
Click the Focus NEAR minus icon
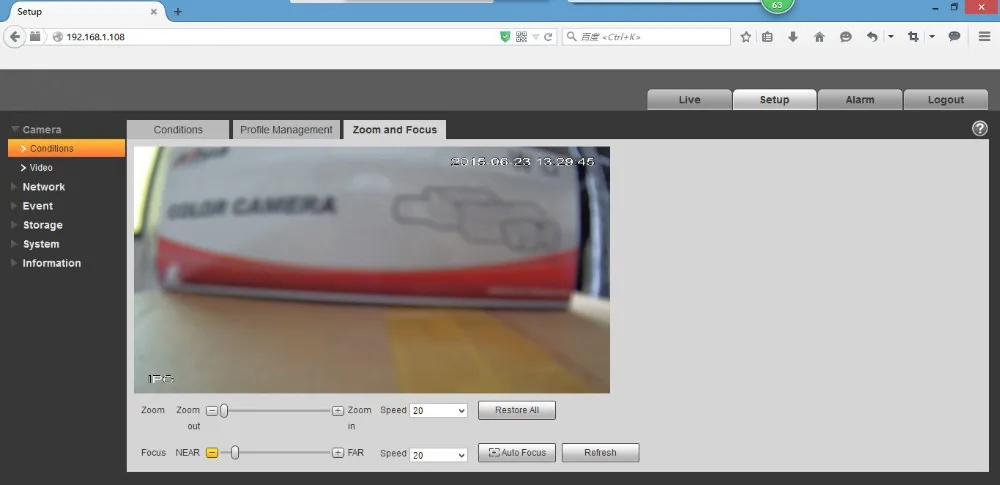212,452
